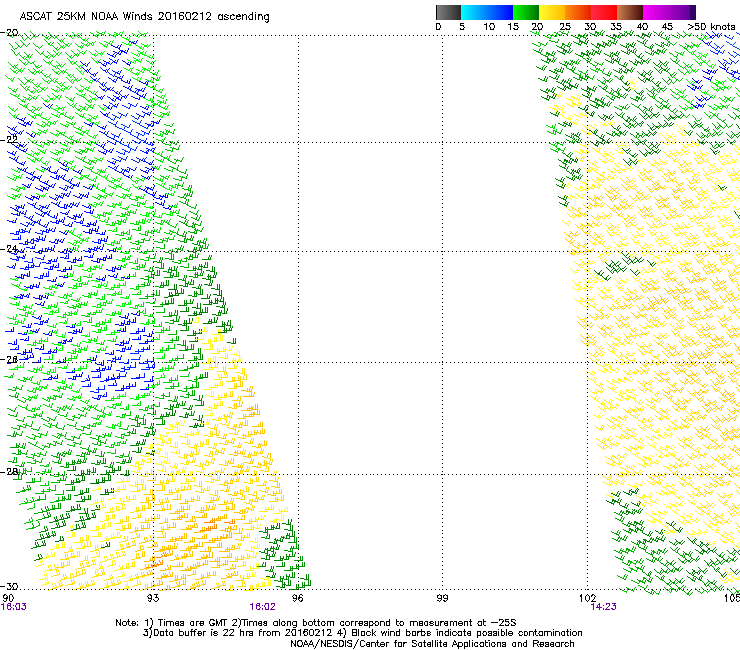Screen dimensions: 740x650
Task: Click the purple '16:03' swath time label
Action: [14, 607]
